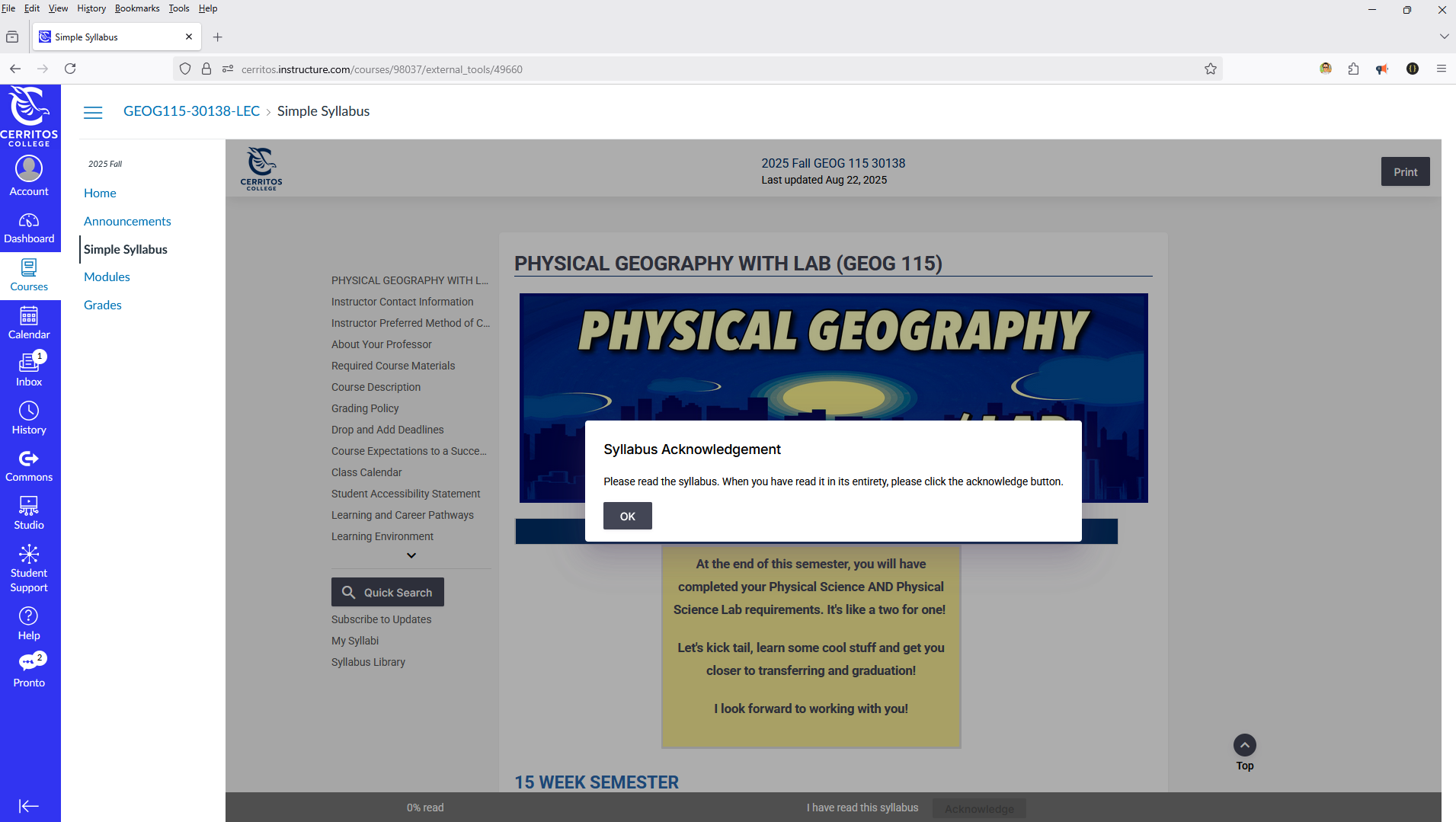Close the Simple Syllabus tab

point(189,37)
